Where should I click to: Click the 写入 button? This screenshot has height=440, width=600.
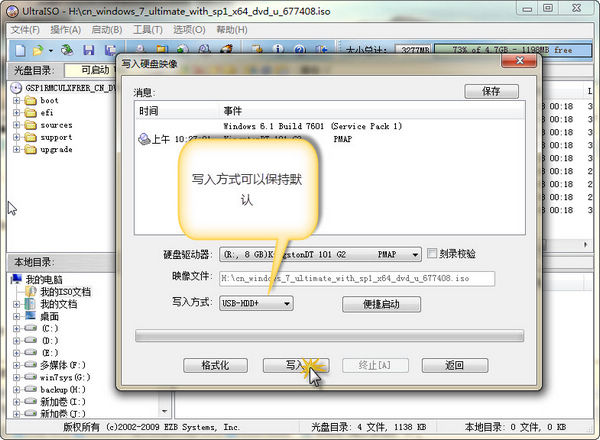click(x=296, y=365)
